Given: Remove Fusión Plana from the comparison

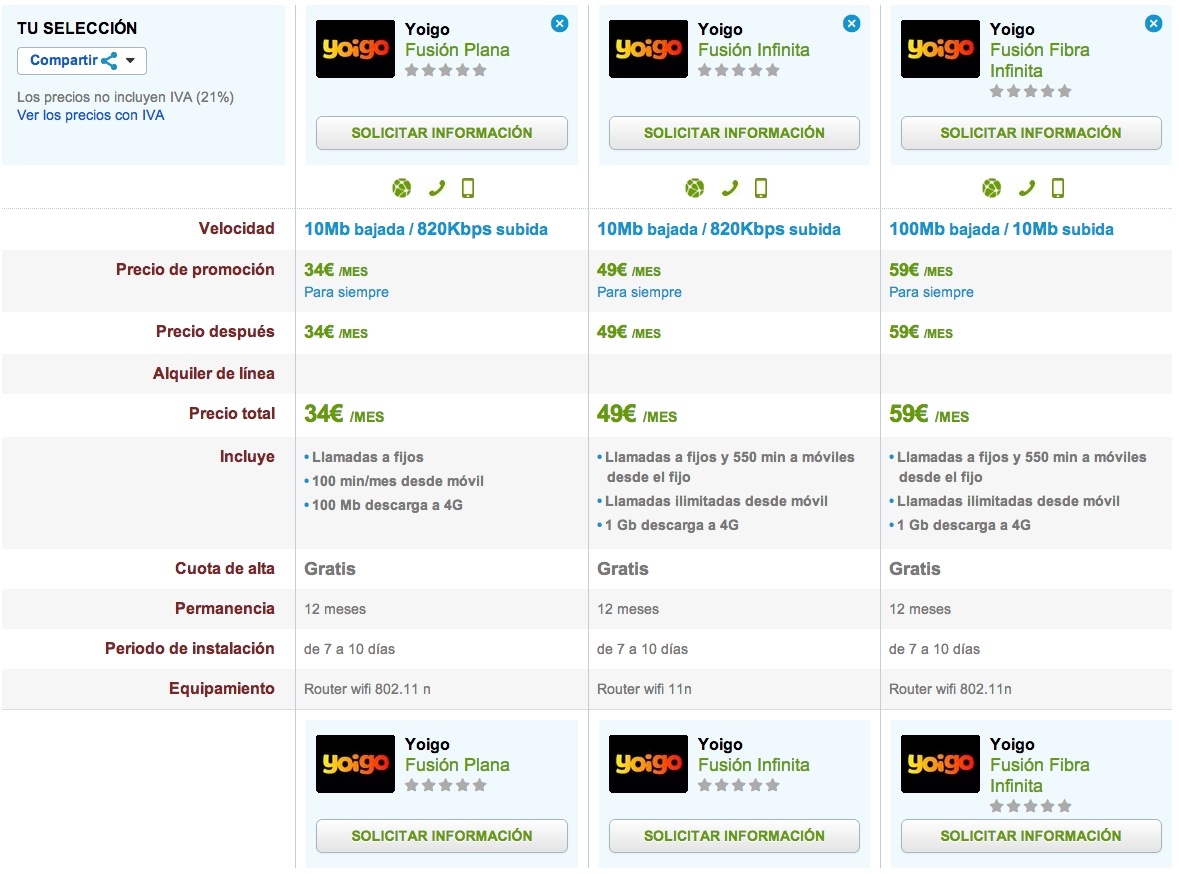Looking at the screenshot, I should [559, 23].
